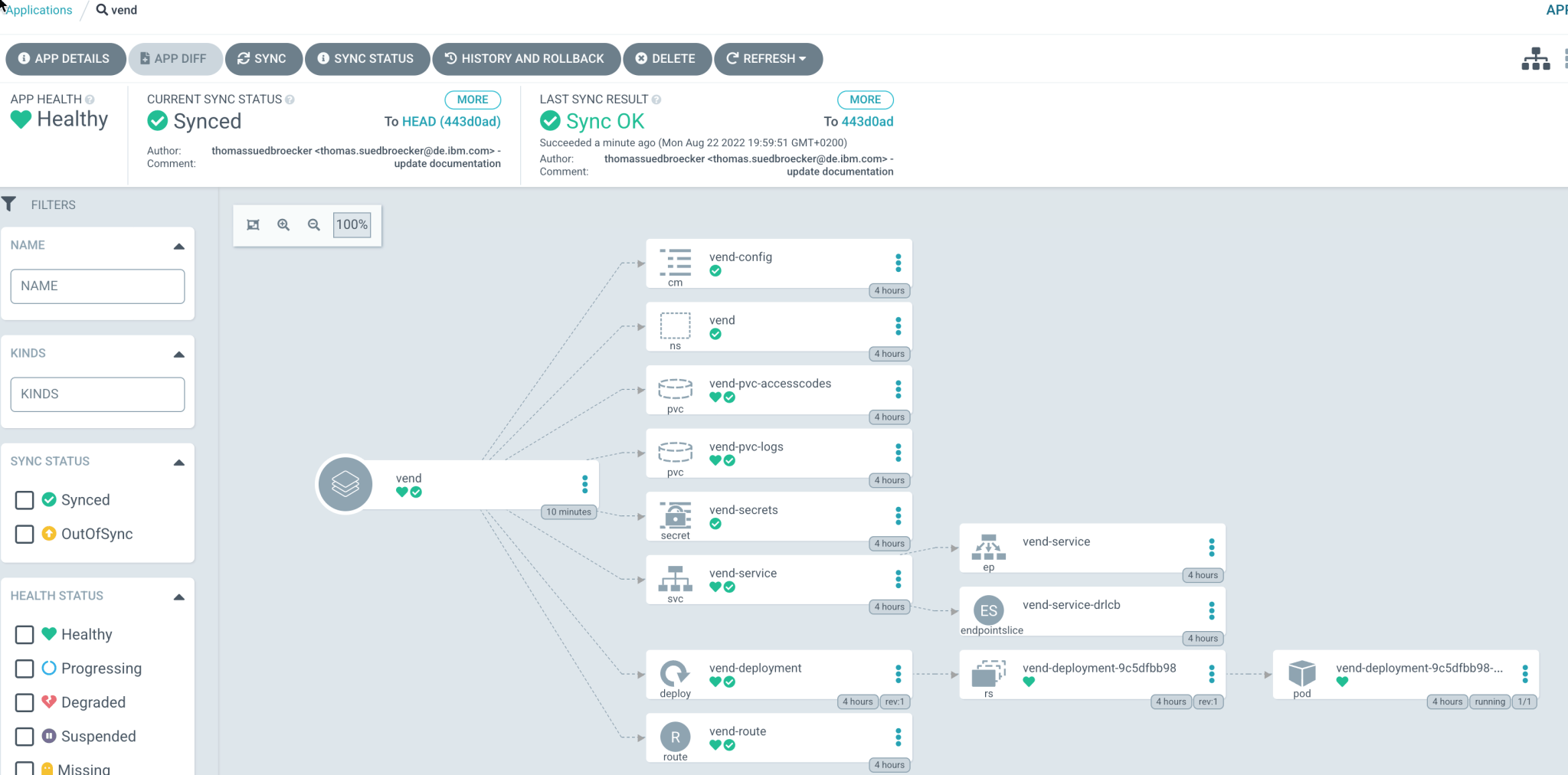Click the zoom out magnifier icon

pos(314,224)
